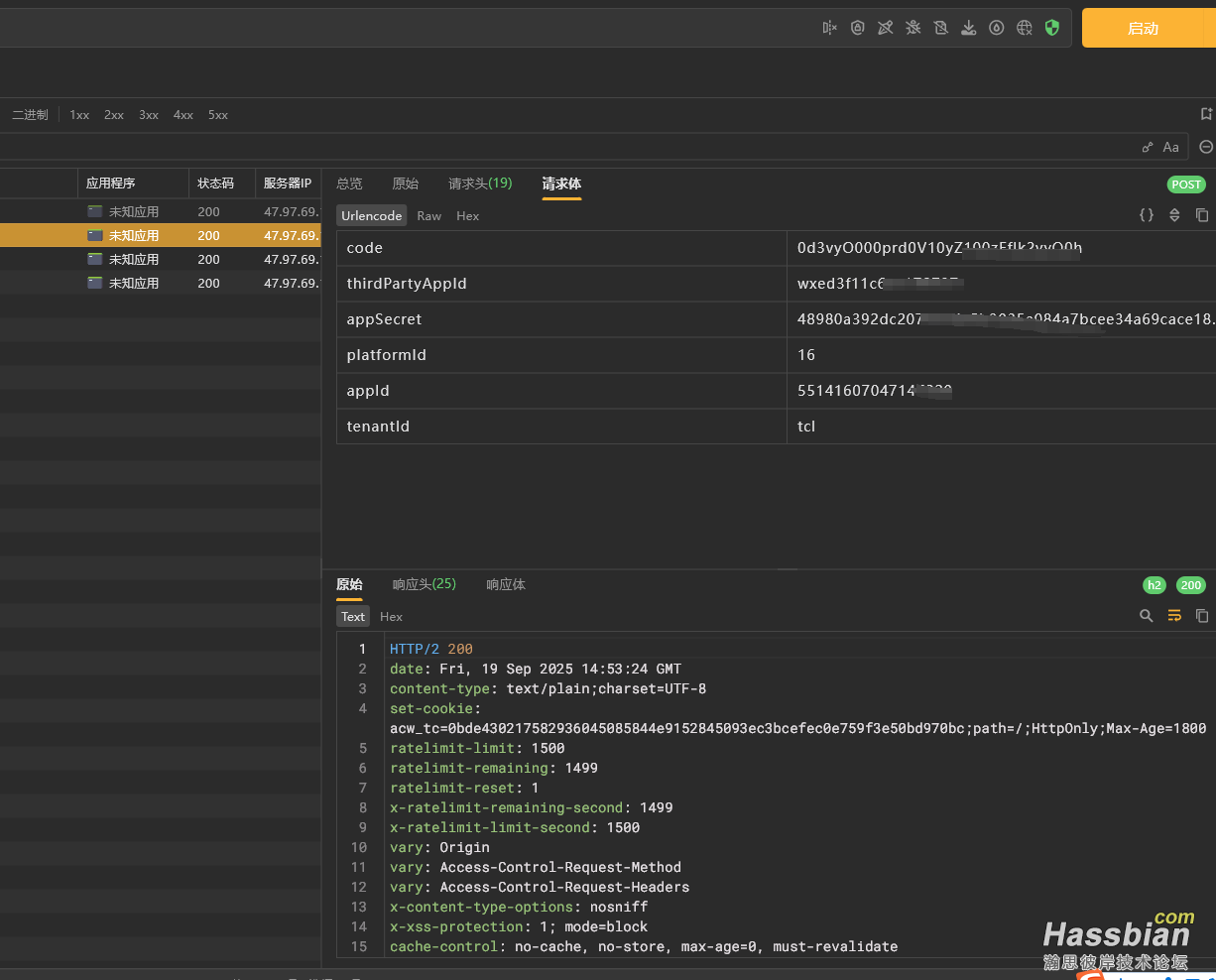The height and width of the screenshot is (980, 1216).
Task: Click the green h2 protocol badge
Action: [1155, 585]
